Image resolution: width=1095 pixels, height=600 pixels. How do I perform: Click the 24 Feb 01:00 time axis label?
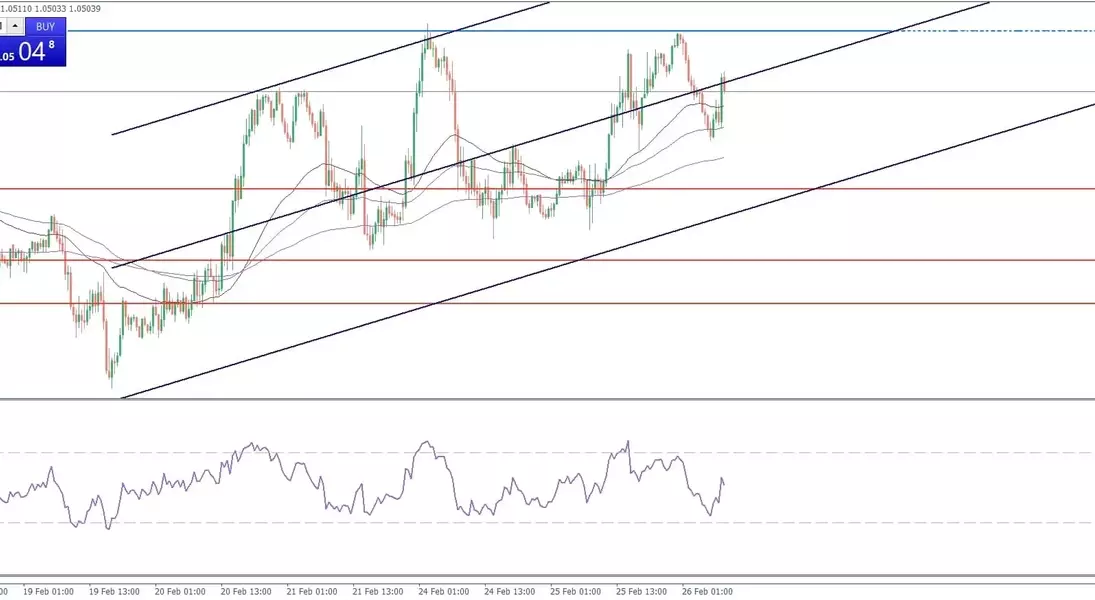coord(444,591)
